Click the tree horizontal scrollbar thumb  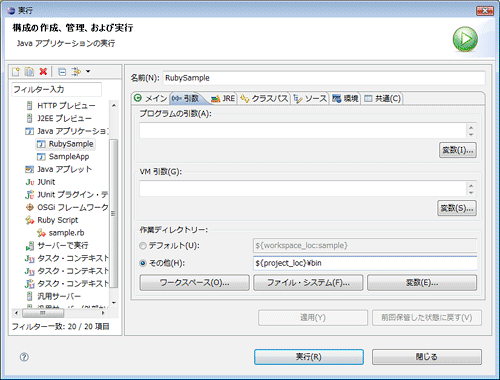pos(43,313)
